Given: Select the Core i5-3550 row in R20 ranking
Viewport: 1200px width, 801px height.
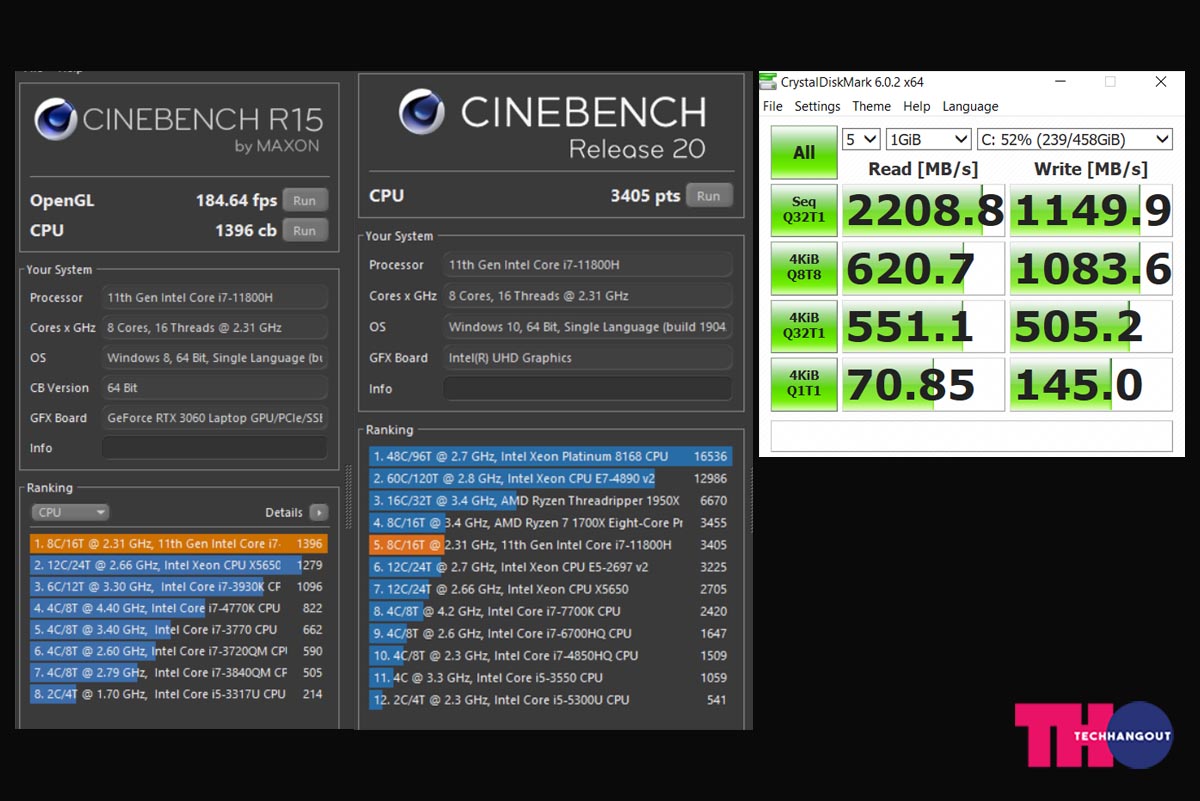Looking at the screenshot, I should pos(550,678).
